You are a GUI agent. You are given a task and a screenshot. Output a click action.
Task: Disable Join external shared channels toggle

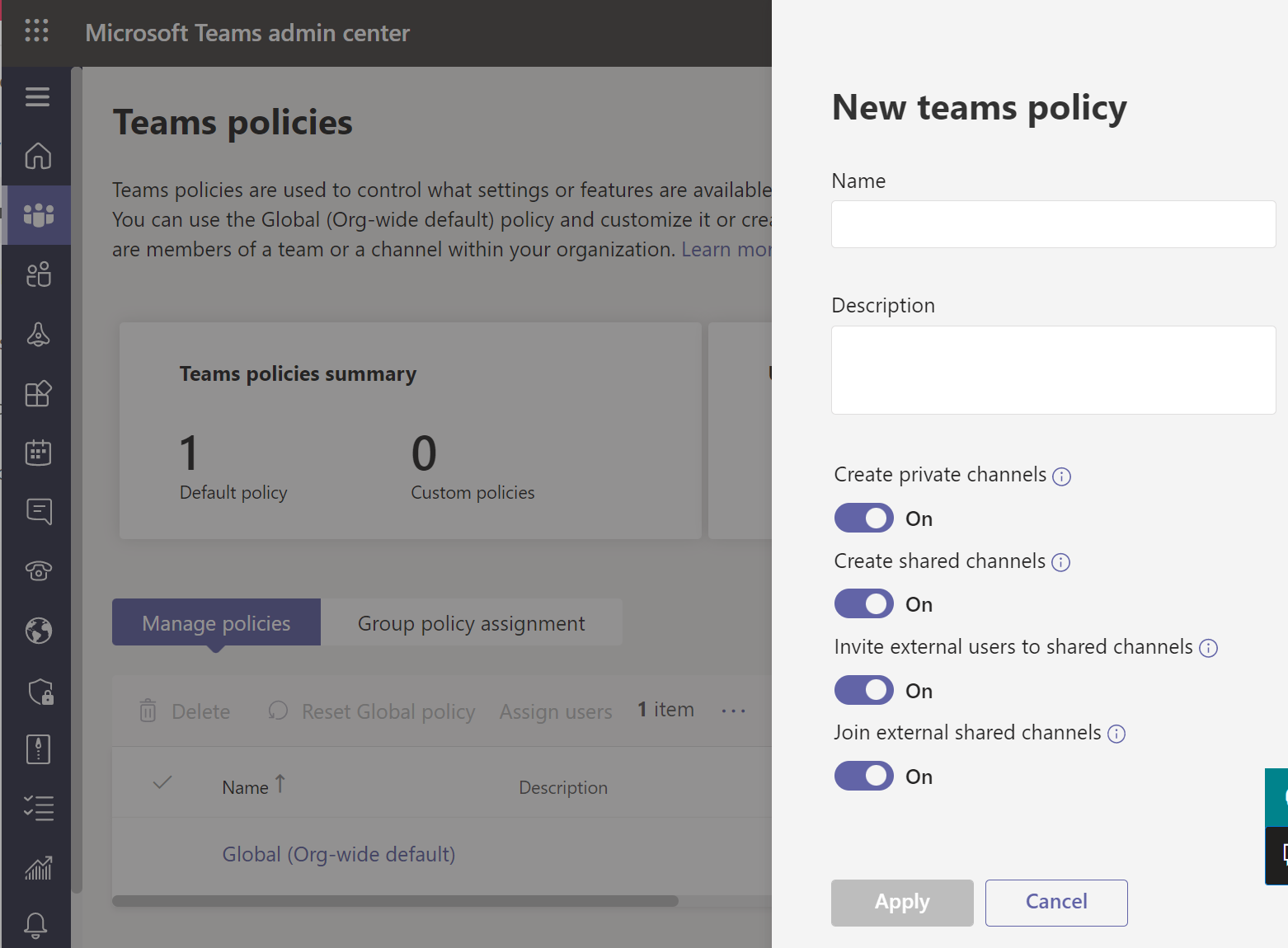[864, 776]
